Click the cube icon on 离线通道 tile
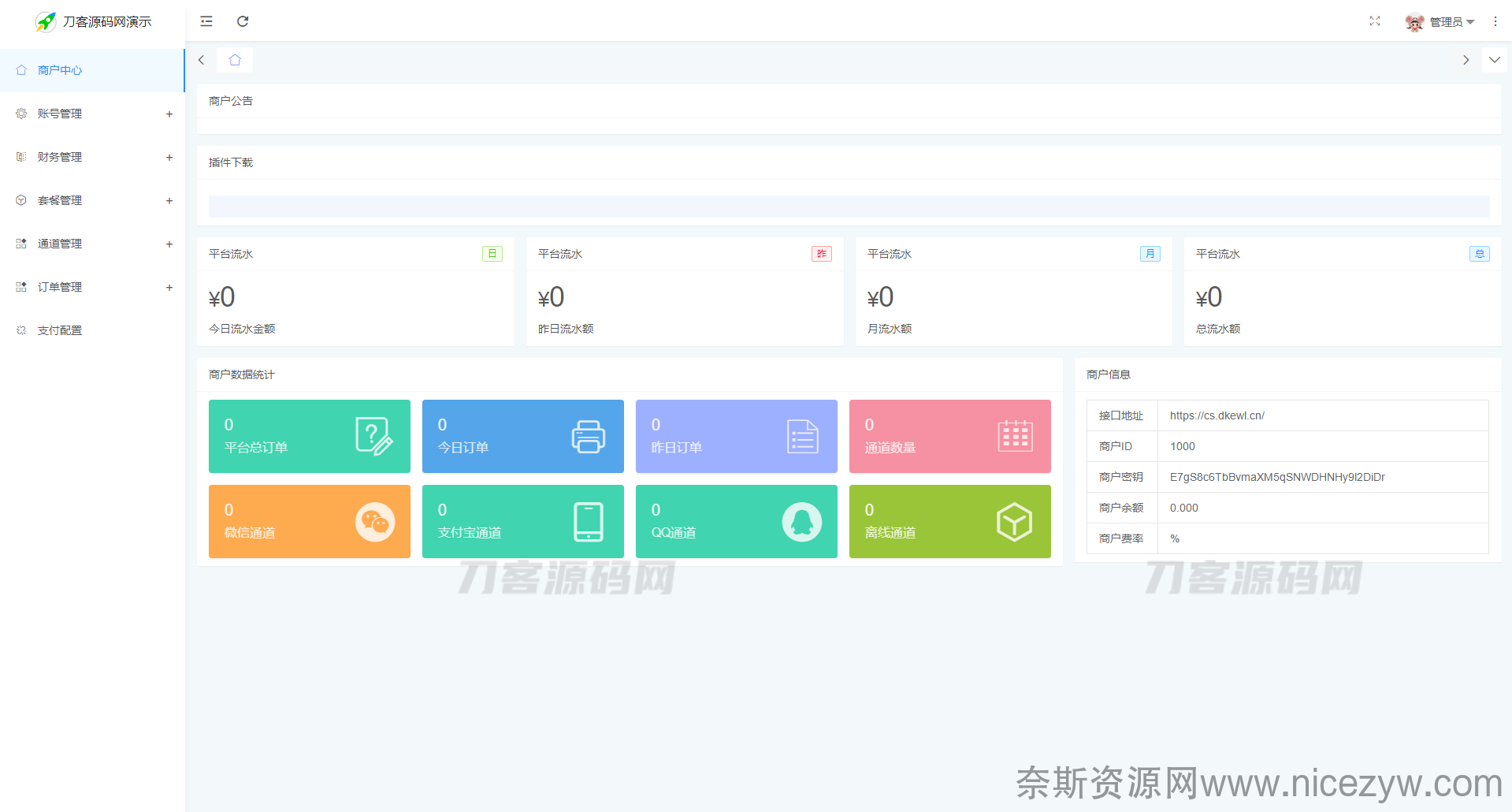 pos(1015,522)
